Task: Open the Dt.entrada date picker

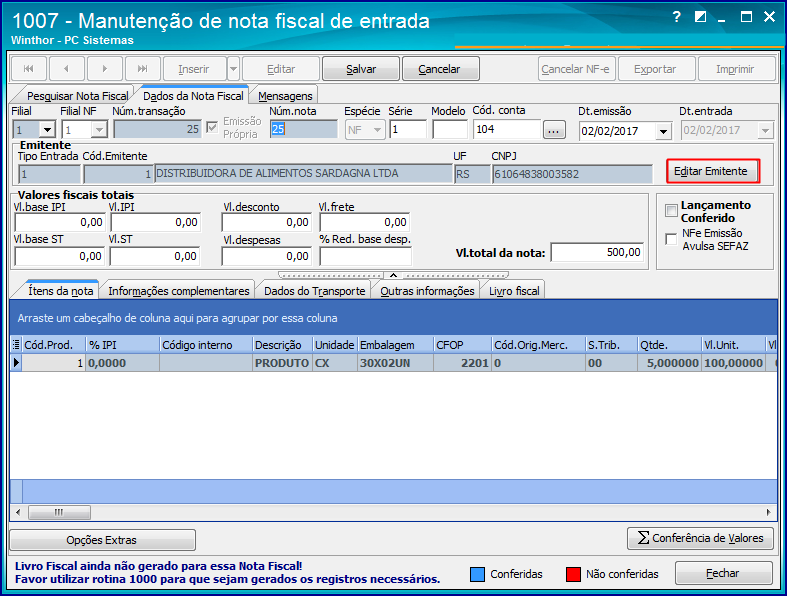Action: 765,131
